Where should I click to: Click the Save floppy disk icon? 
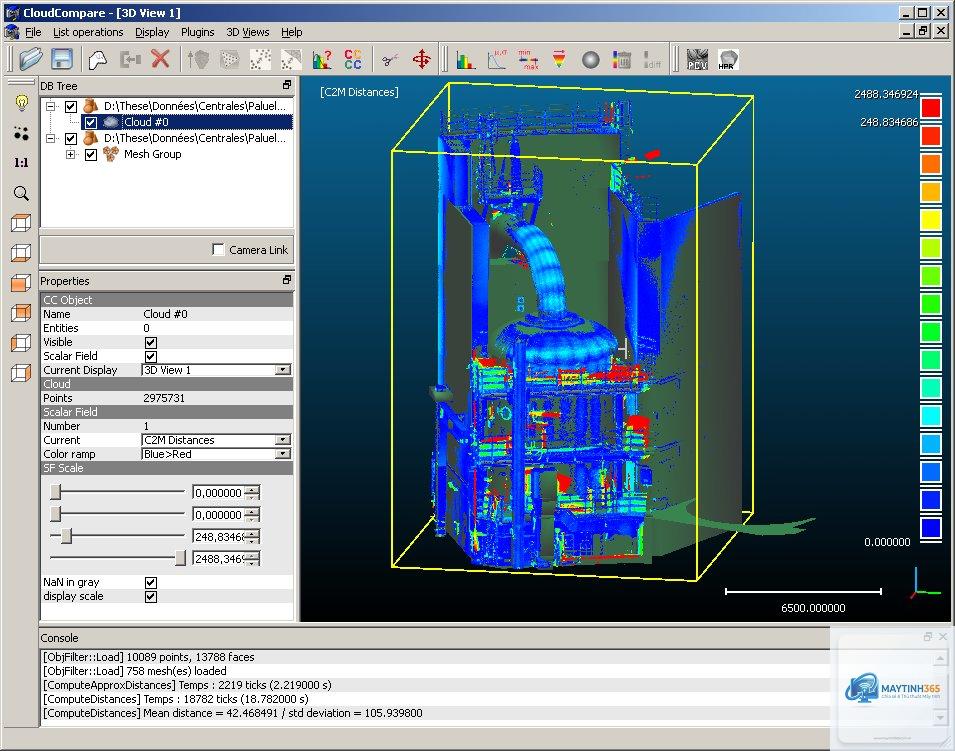[x=62, y=59]
